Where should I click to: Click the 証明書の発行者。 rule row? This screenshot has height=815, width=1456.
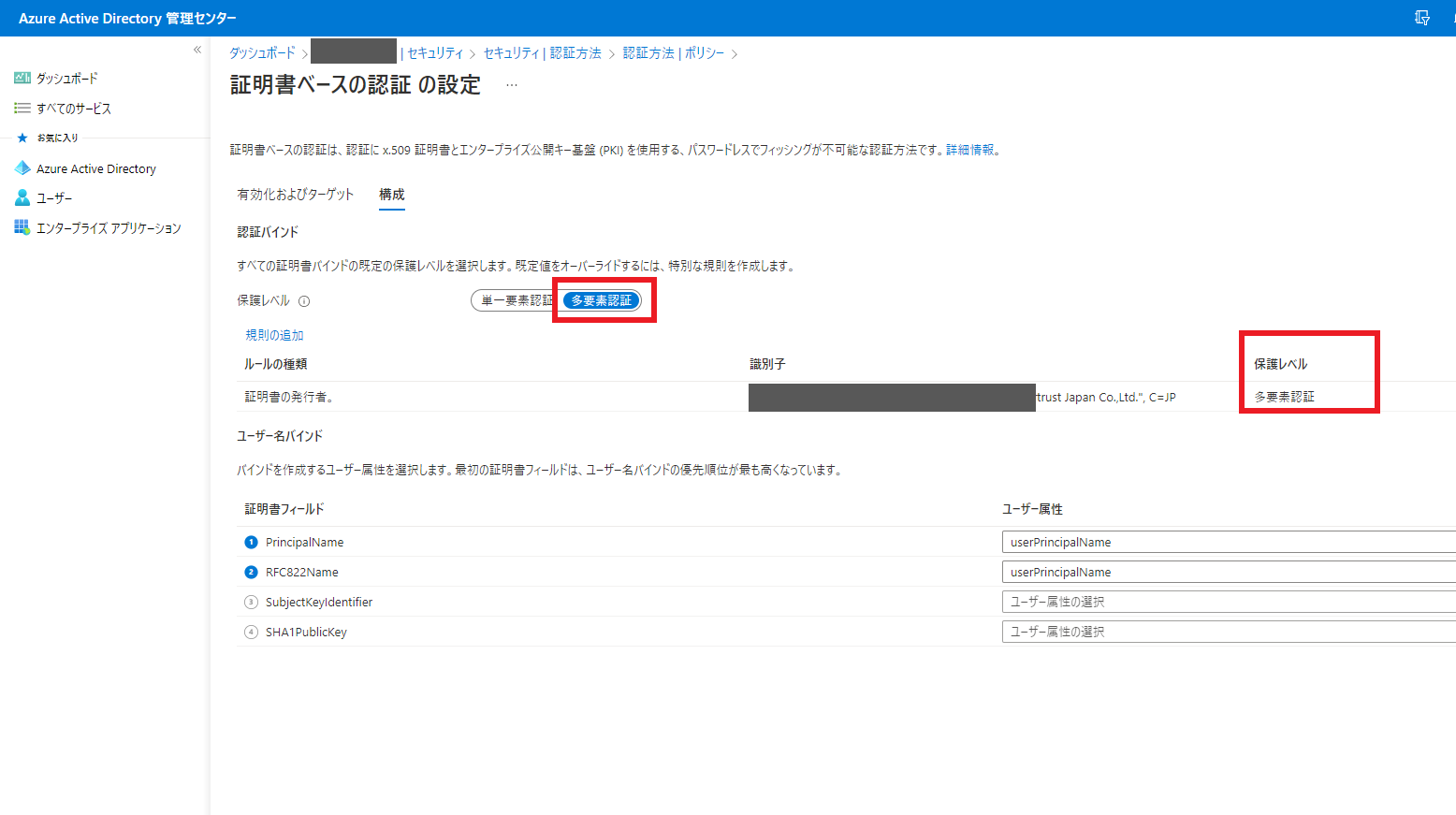(846, 397)
